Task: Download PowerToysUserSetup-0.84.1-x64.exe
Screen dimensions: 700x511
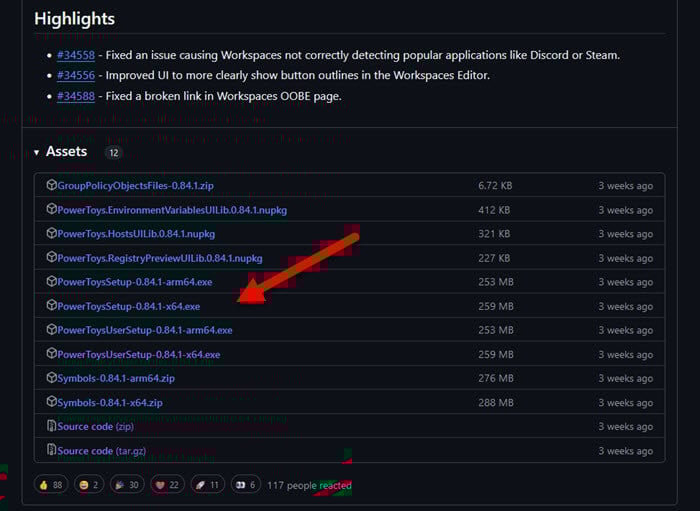Action: click(139, 355)
